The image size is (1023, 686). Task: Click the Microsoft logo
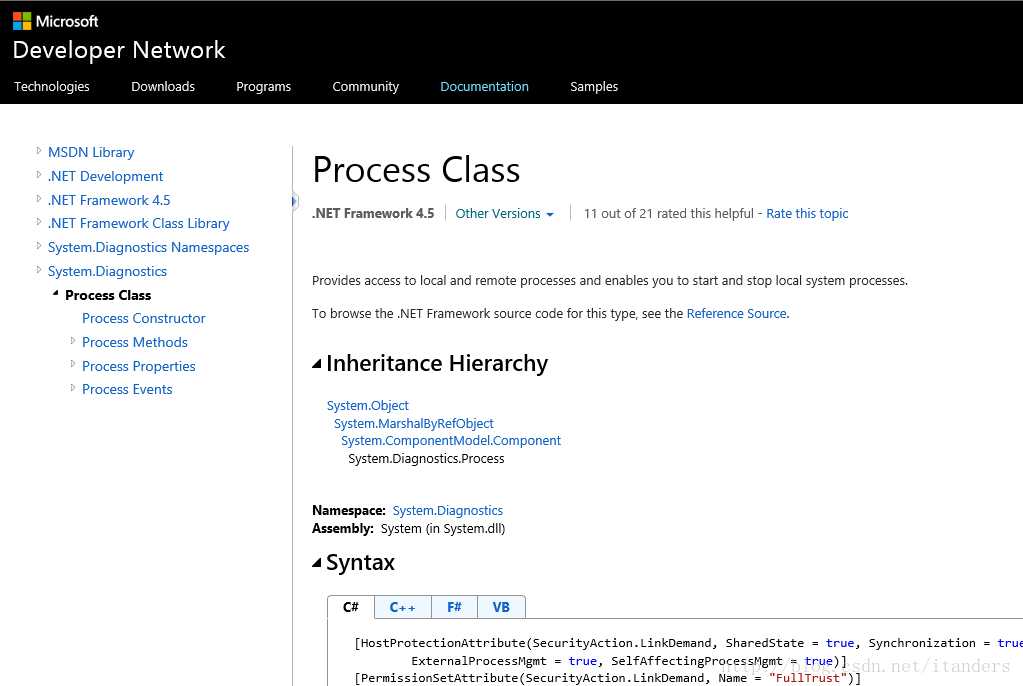(55, 21)
